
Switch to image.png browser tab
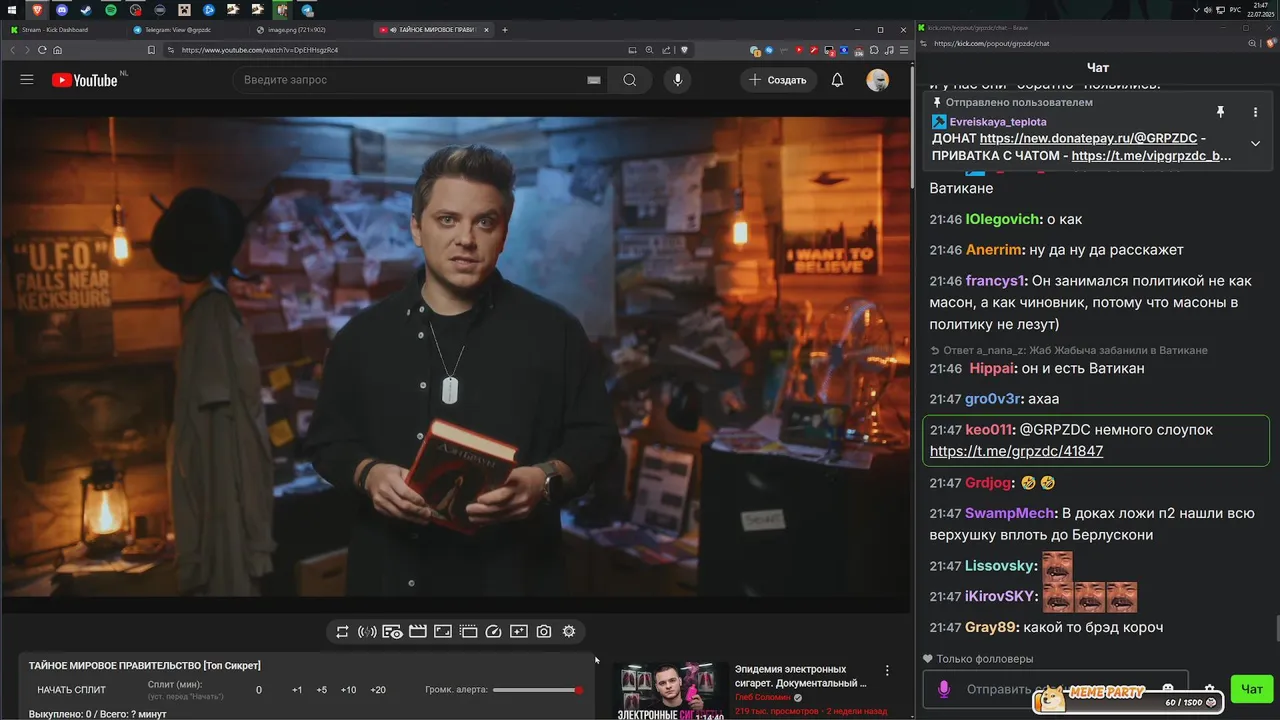click(x=308, y=30)
